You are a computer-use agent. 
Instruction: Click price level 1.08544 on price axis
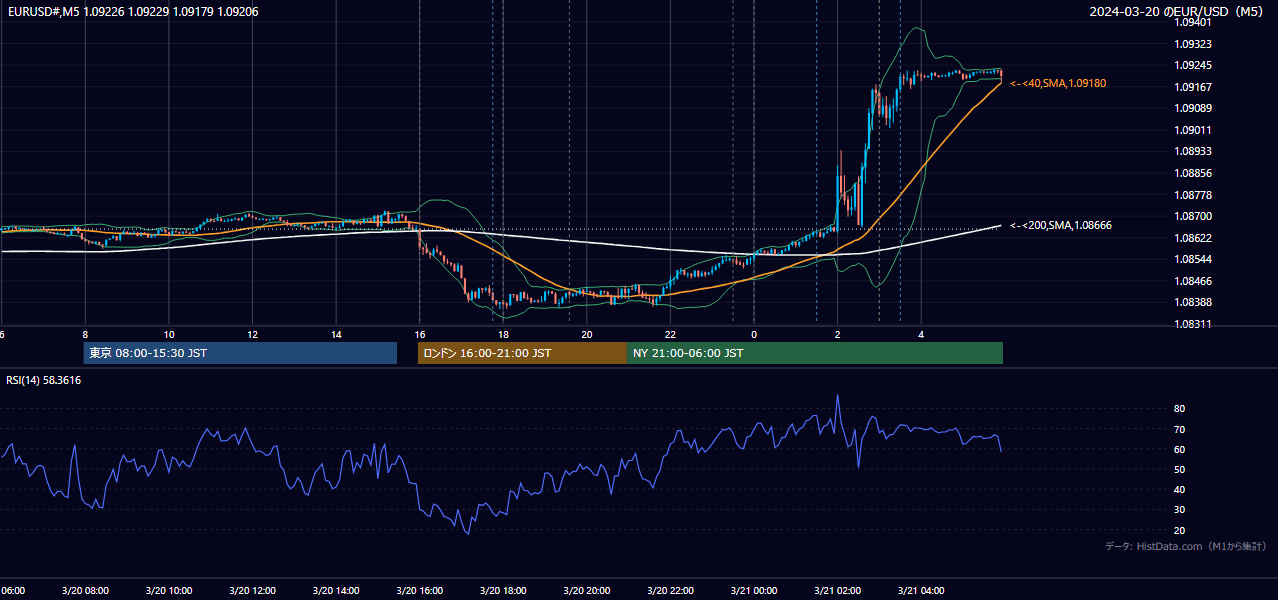pyautogui.click(x=1193, y=259)
